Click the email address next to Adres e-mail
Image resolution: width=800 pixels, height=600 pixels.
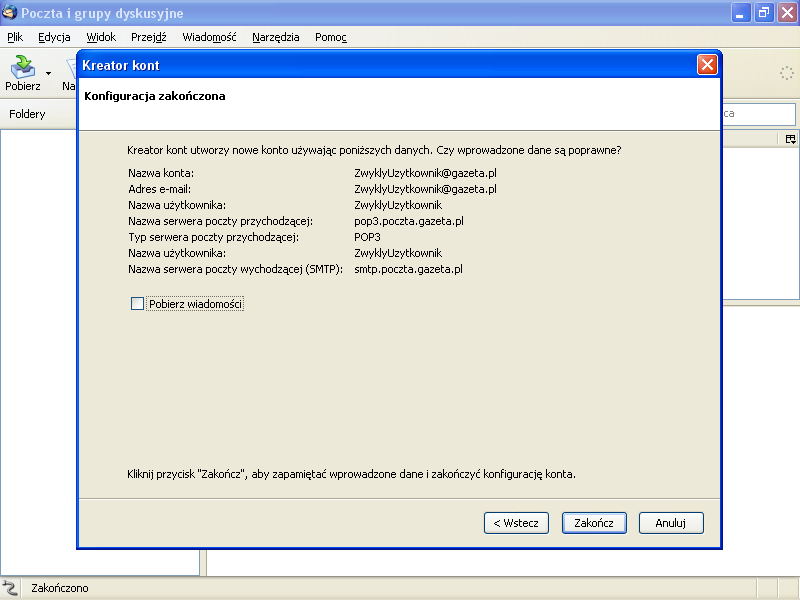(425, 189)
